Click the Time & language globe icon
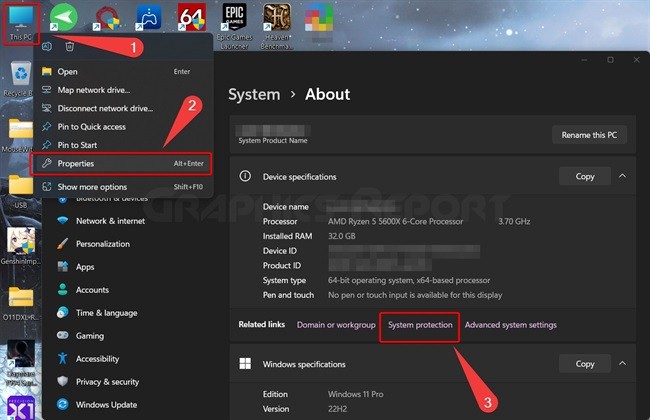 pyautogui.click(x=63, y=313)
